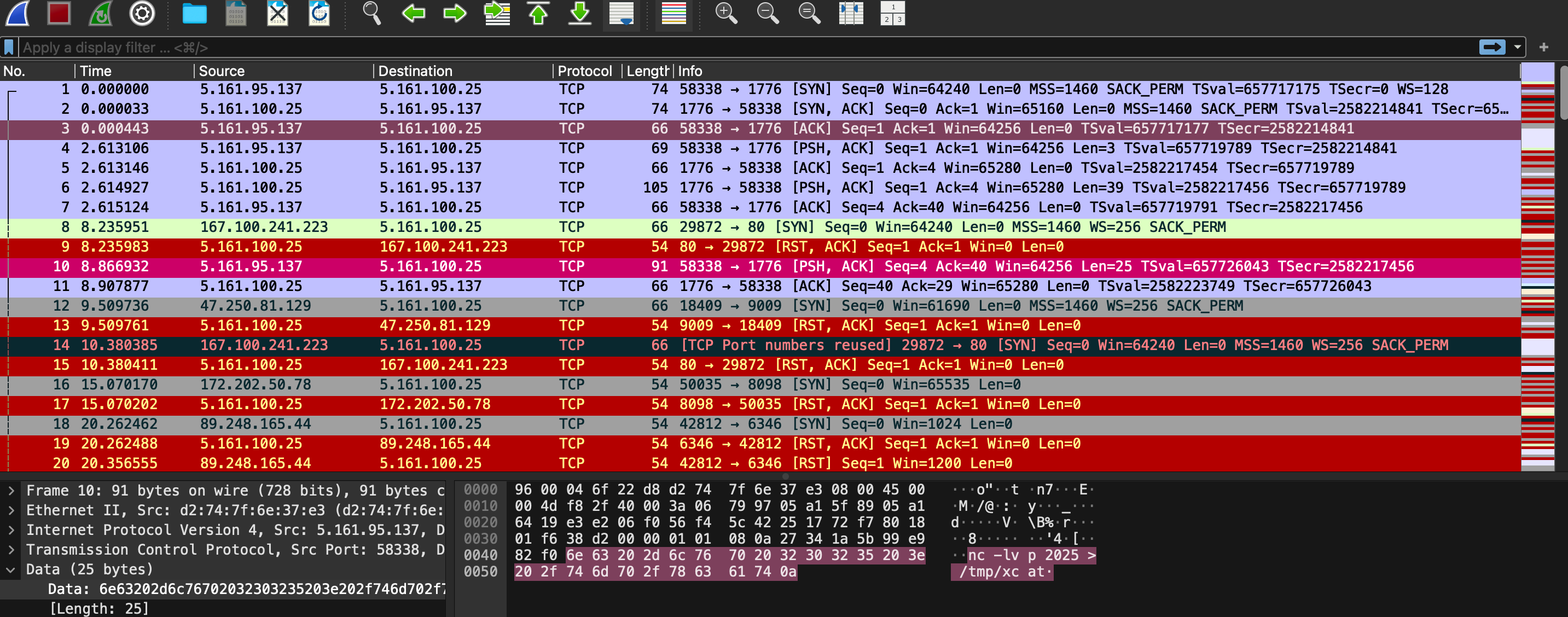The image size is (1568, 617).
Task: Save the capture file via binary document icon
Action: 236,13
